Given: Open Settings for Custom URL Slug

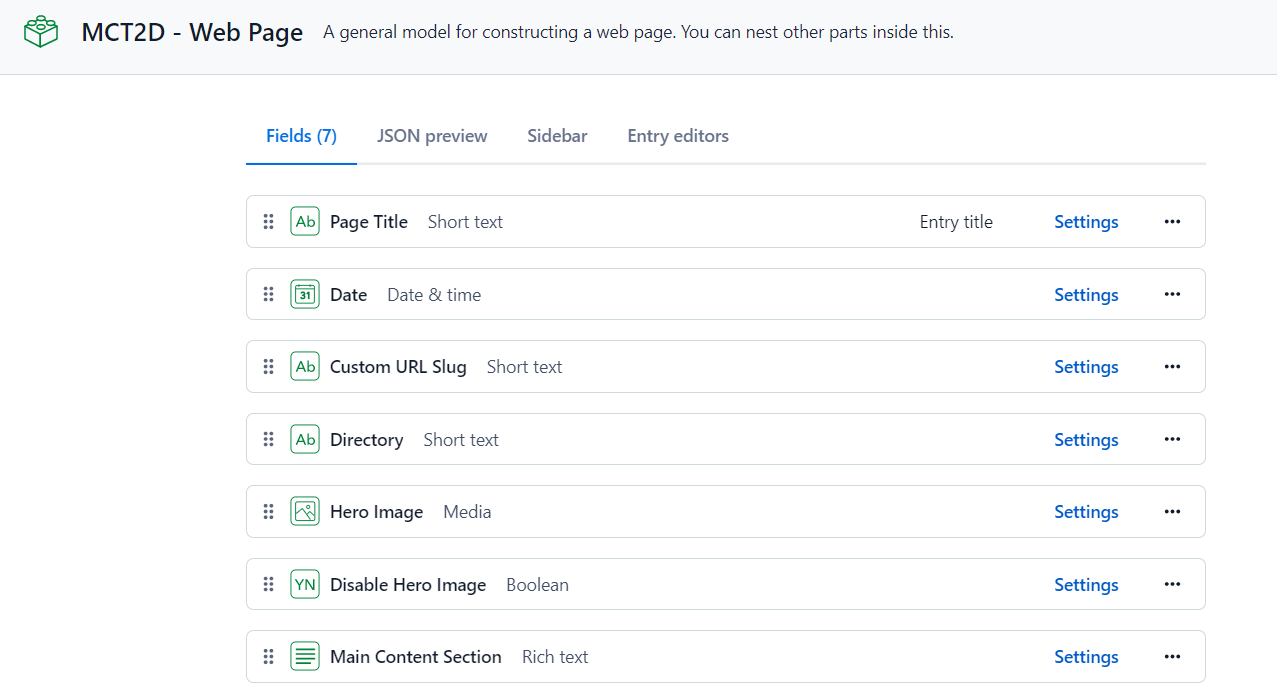Looking at the screenshot, I should (x=1086, y=367).
